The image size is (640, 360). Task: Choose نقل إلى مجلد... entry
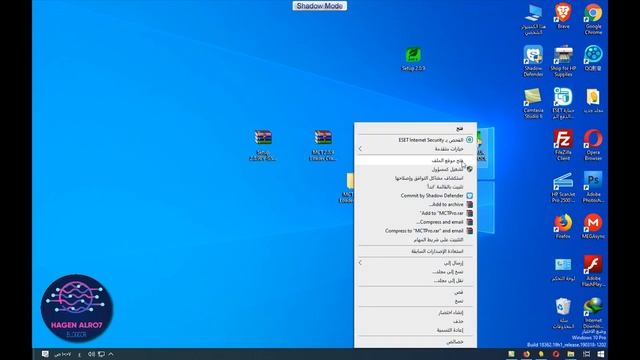click(416, 280)
